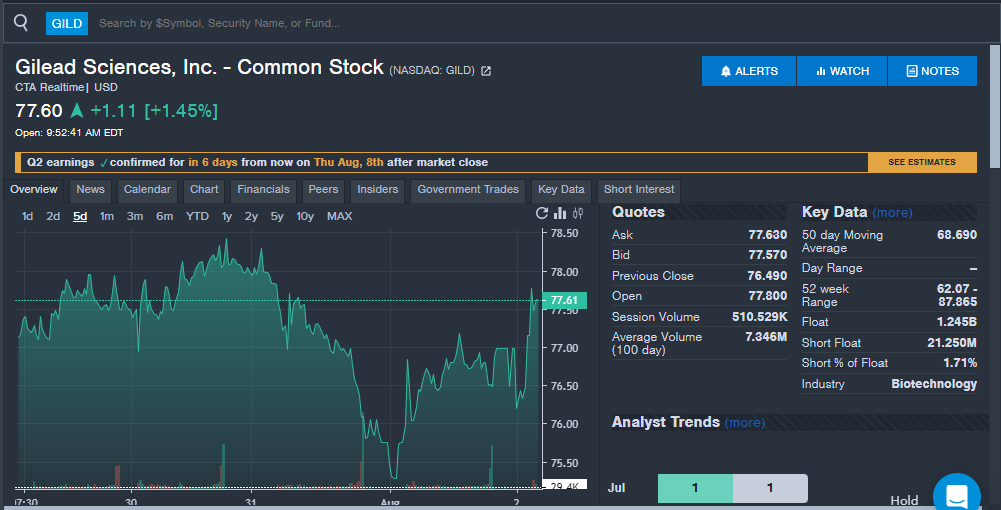
Task: Select the 1m chart range
Action: (x=107, y=216)
